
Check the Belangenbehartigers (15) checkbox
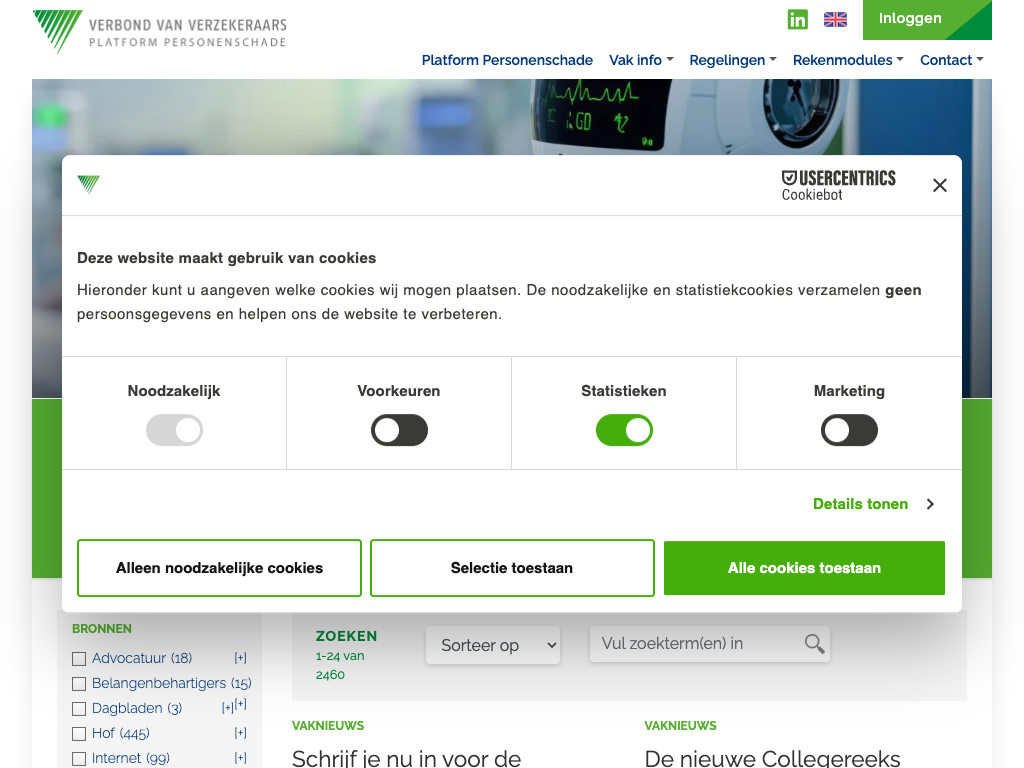click(79, 684)
